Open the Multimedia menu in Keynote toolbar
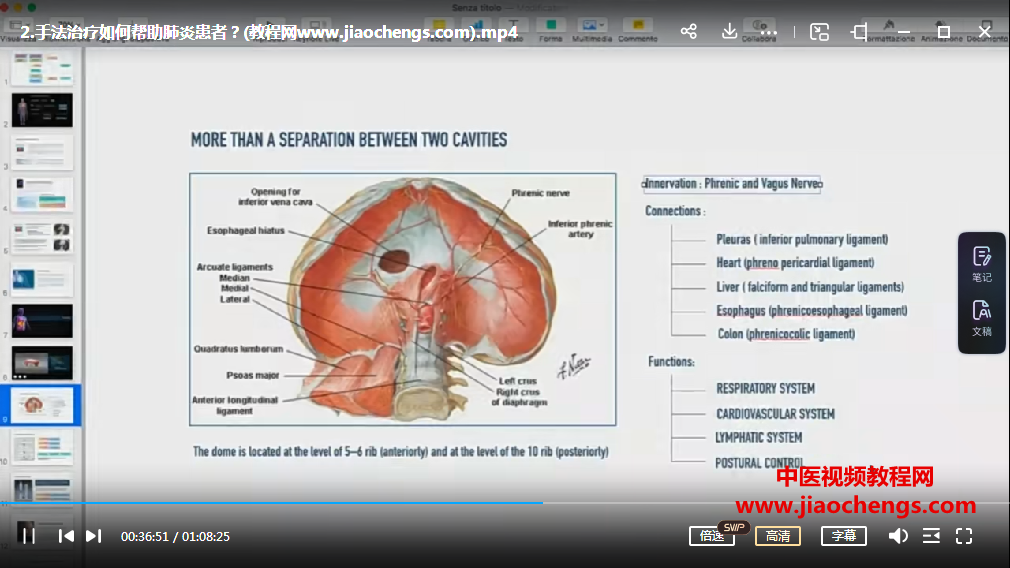The image size is (1010, 568). (591, 30)
